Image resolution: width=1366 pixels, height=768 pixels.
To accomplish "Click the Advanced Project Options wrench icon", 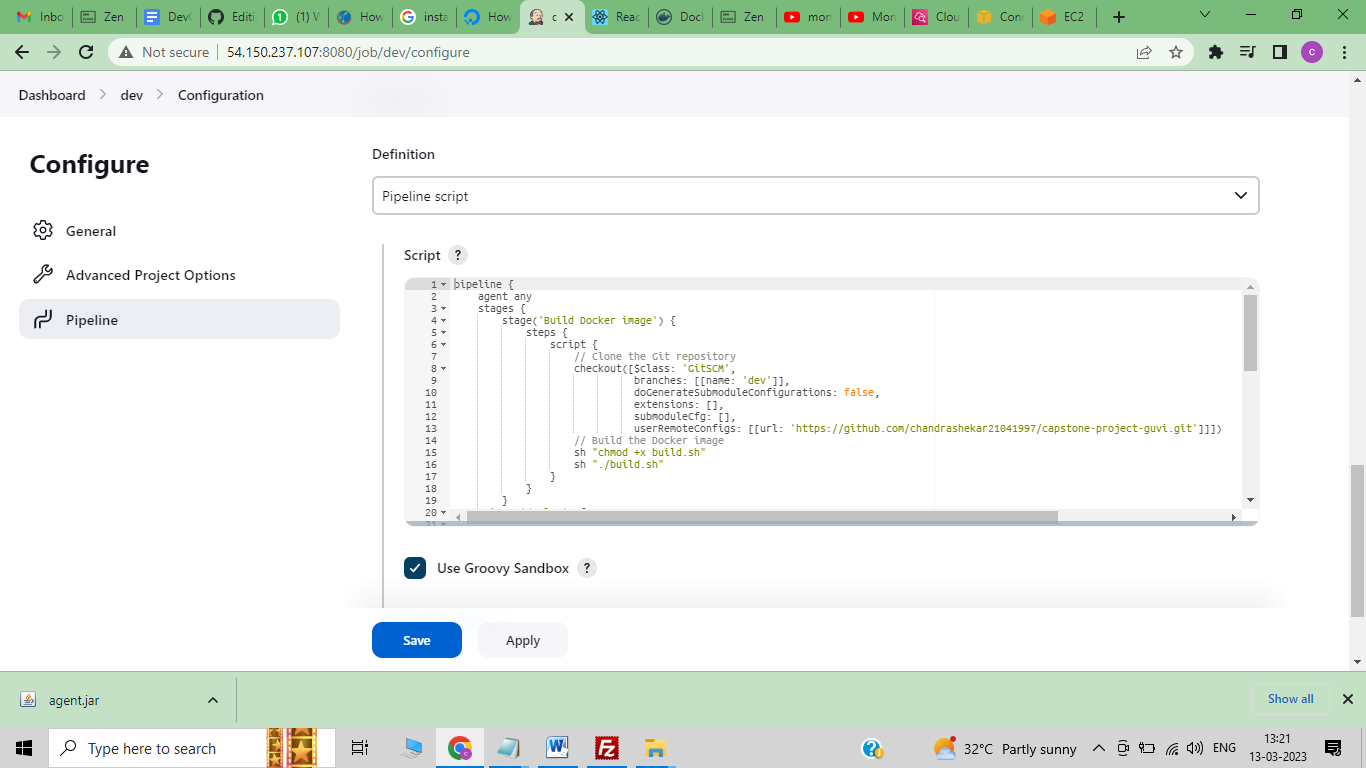I will pos(44,275).
